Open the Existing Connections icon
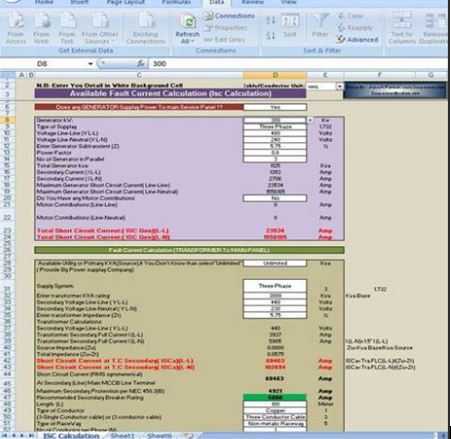The width and height of the screenshot is (451, 439). tap(146, 28)
